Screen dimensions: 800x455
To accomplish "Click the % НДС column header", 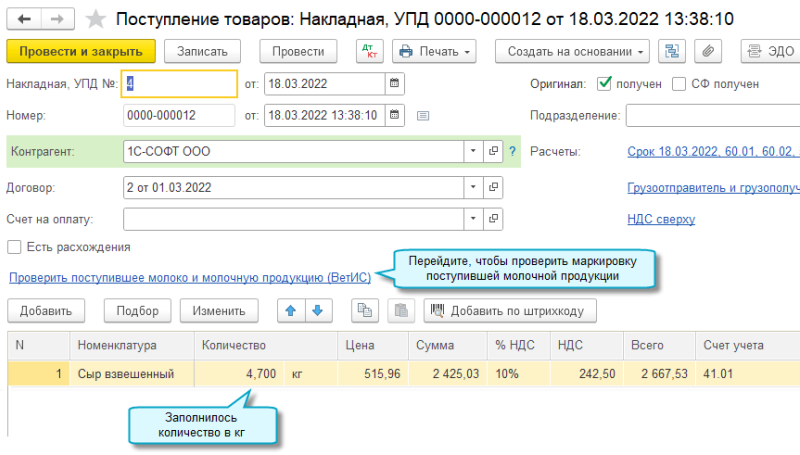I will (519, 345).
